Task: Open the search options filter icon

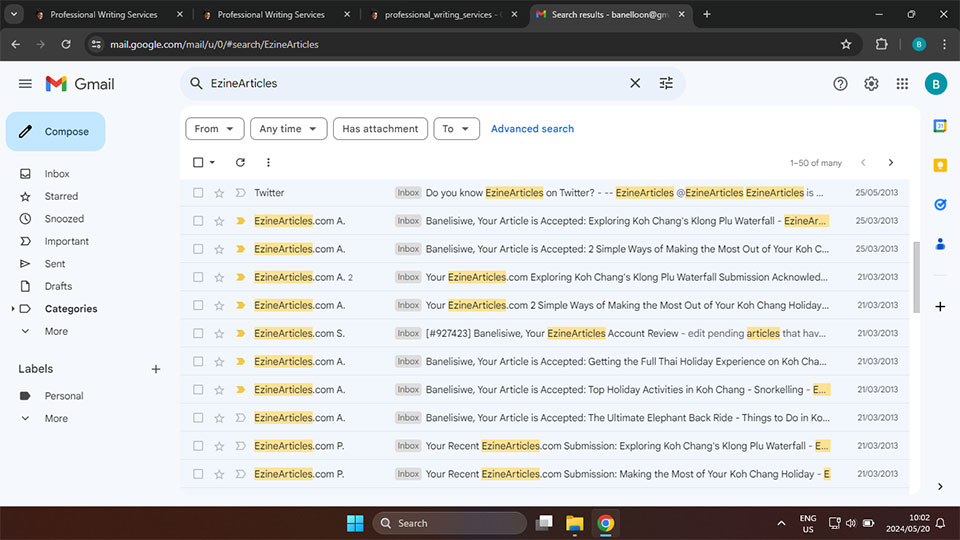Action: [666, 84]
